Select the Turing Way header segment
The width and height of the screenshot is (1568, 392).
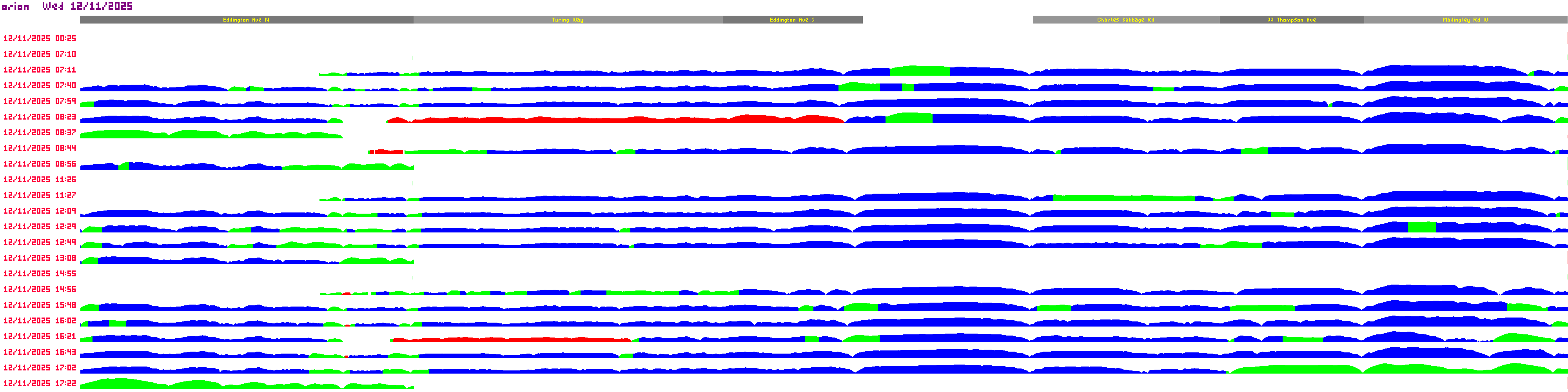567,20
